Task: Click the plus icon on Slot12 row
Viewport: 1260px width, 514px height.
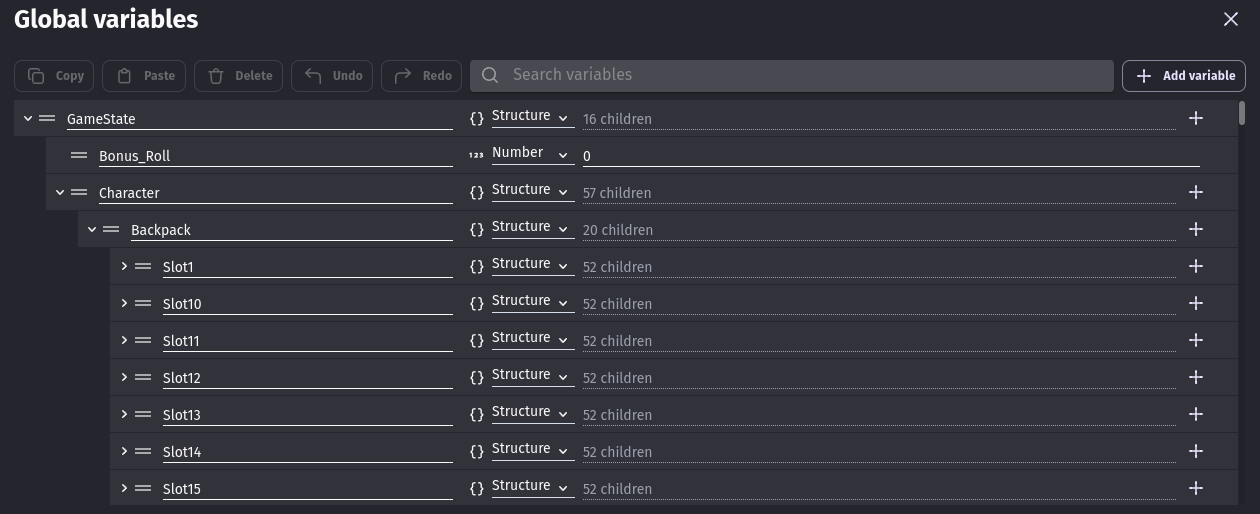Action: click(x=1195, y=377)
